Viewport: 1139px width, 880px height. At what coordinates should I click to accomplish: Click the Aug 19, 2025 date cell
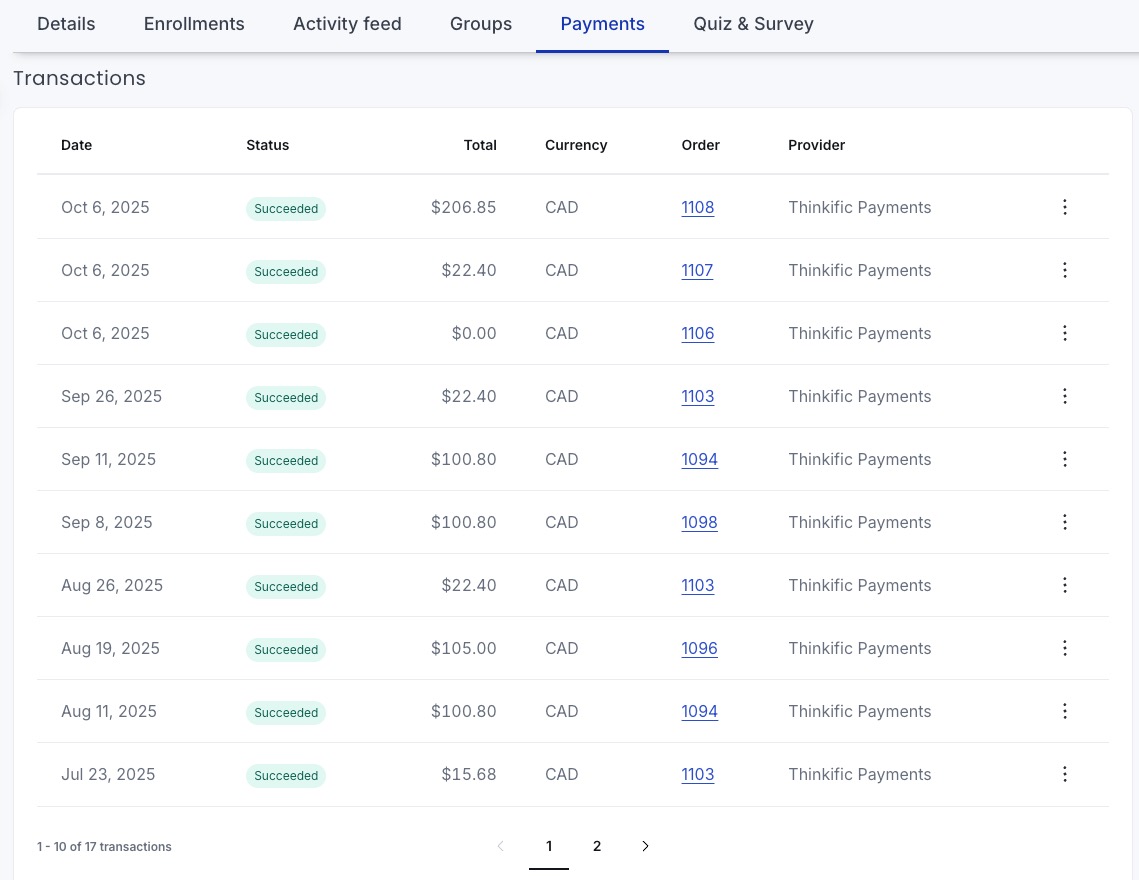coord(110,648)
